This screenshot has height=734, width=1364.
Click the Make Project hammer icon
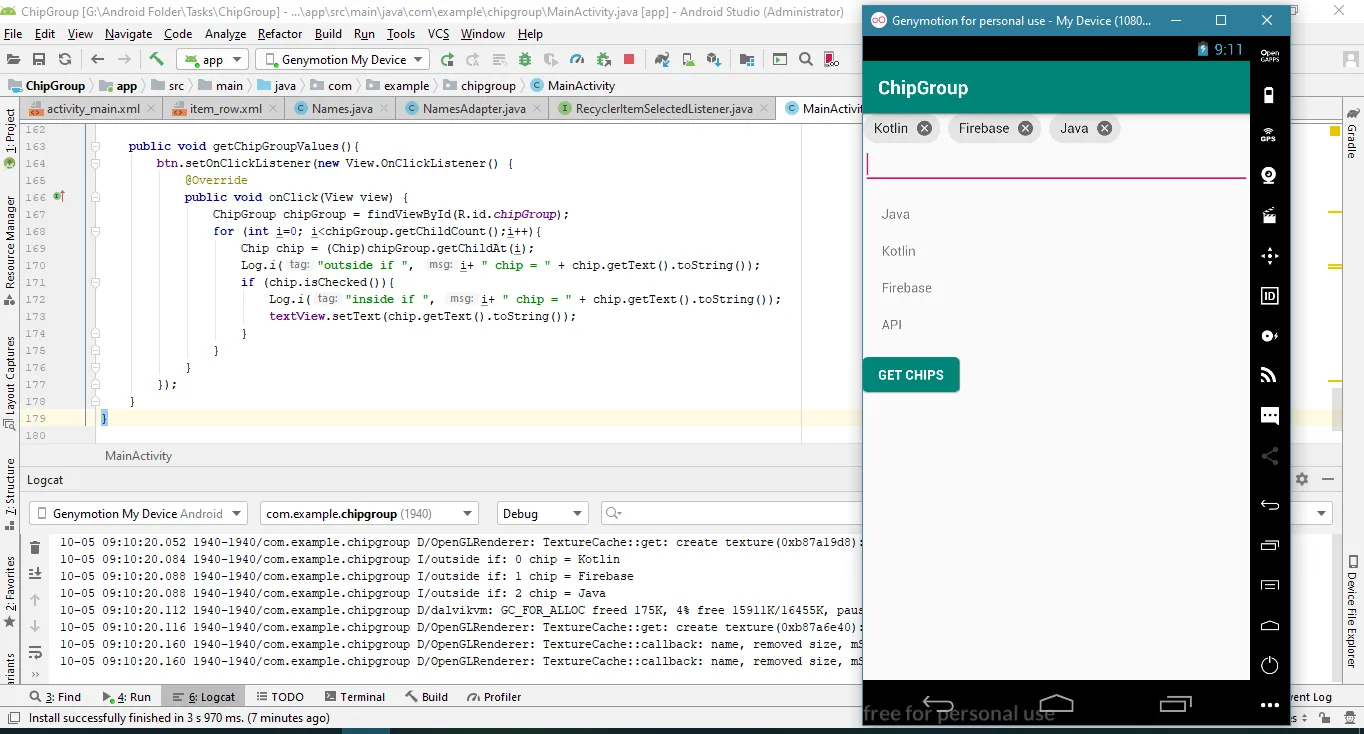pyautogui.click(x=157, y=60)
